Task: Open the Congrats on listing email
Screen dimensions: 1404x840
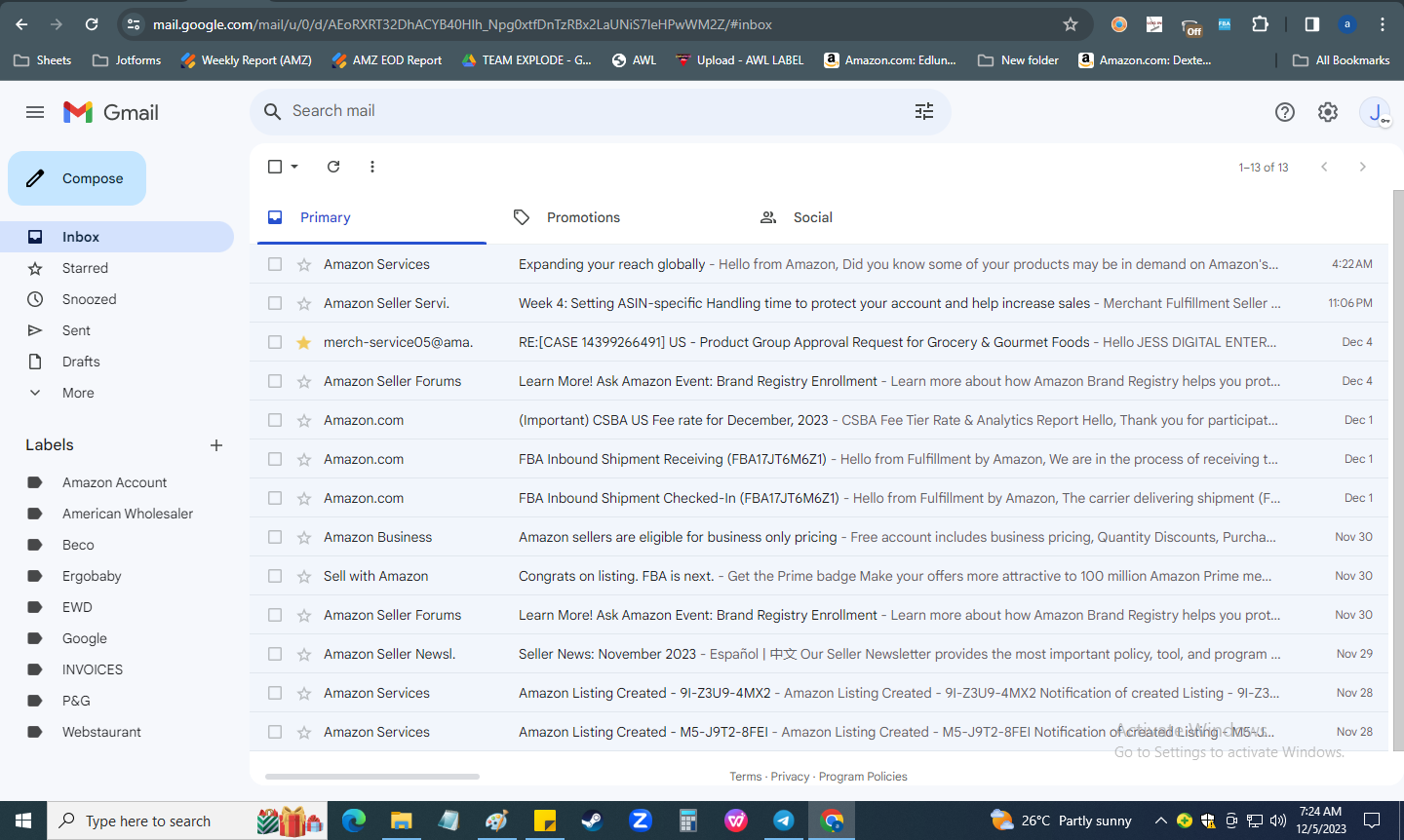Action: pyautogui.click(x=819, y=576)
